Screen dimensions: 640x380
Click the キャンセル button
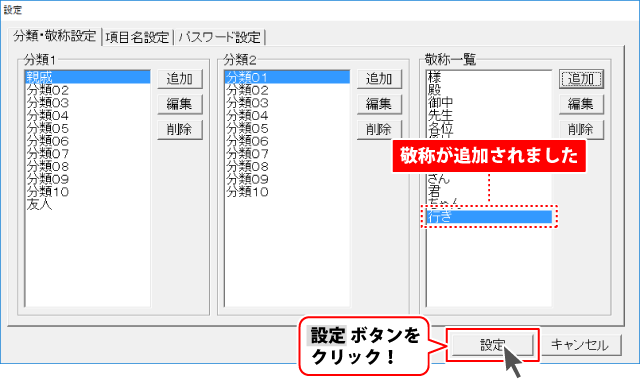click(x=580, y=345)
